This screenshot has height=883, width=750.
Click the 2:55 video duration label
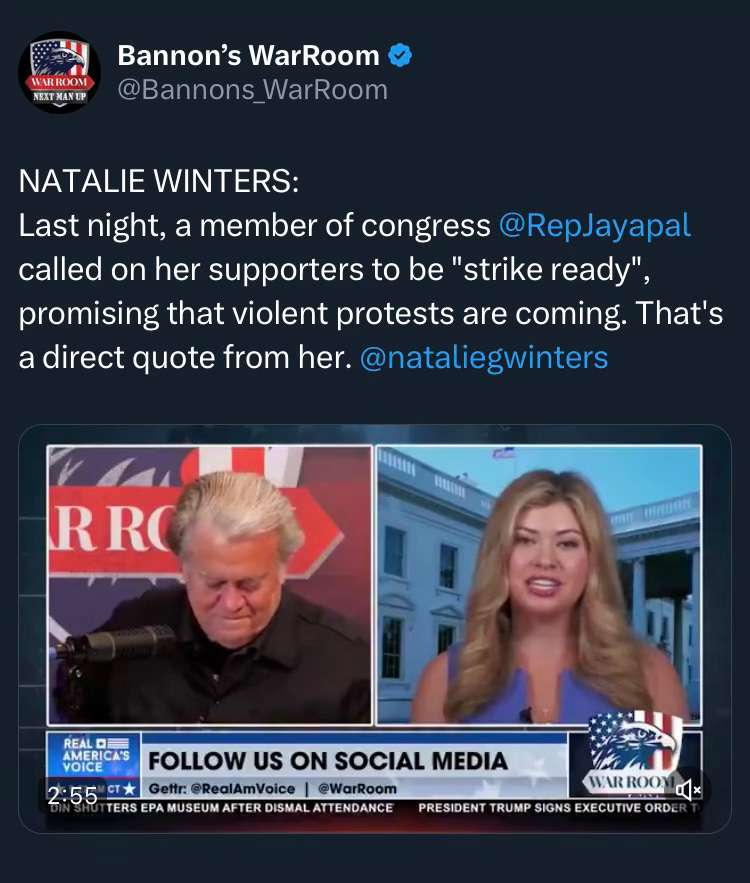(72, 796)
